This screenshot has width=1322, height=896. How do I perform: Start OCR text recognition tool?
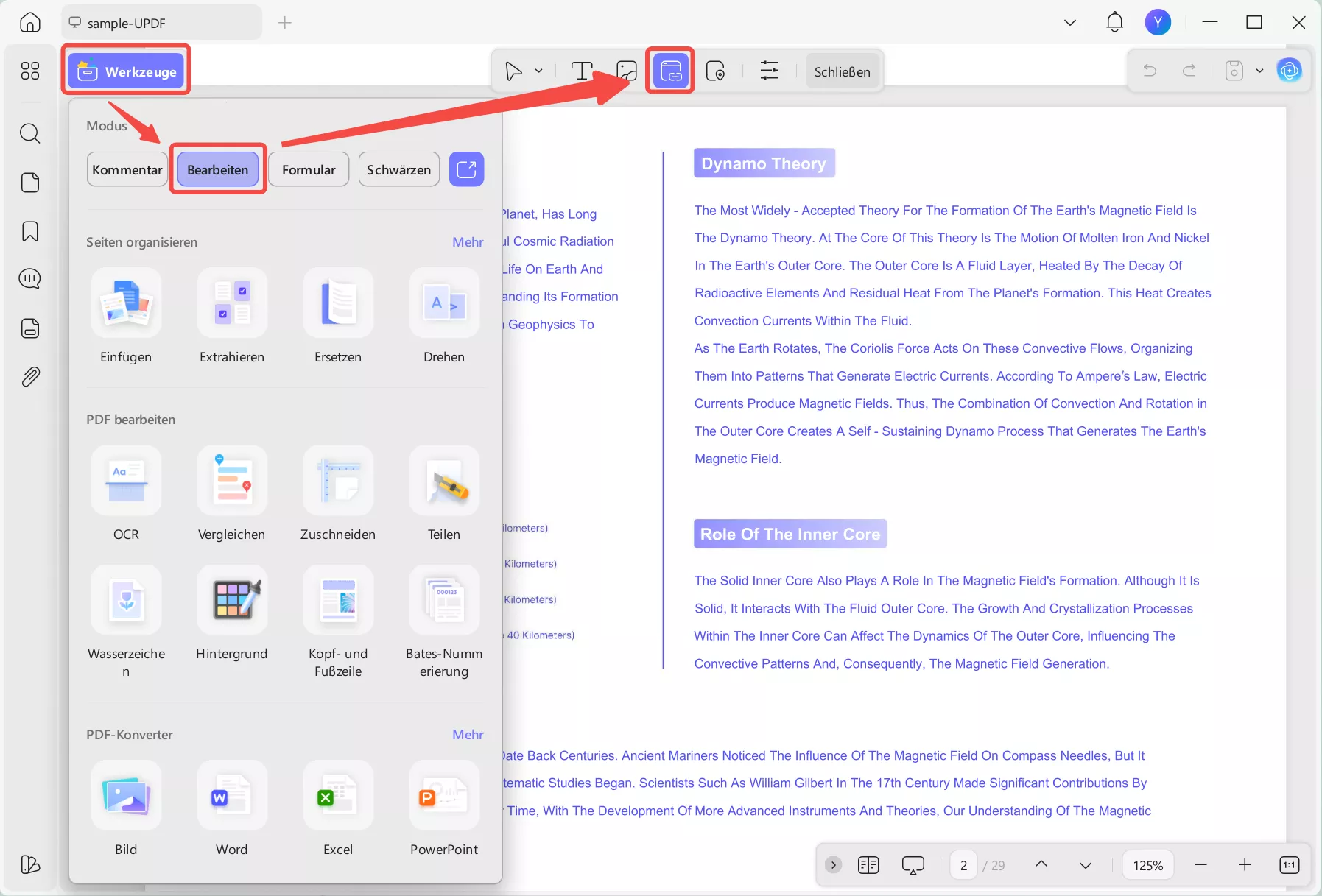click(126, 481)
